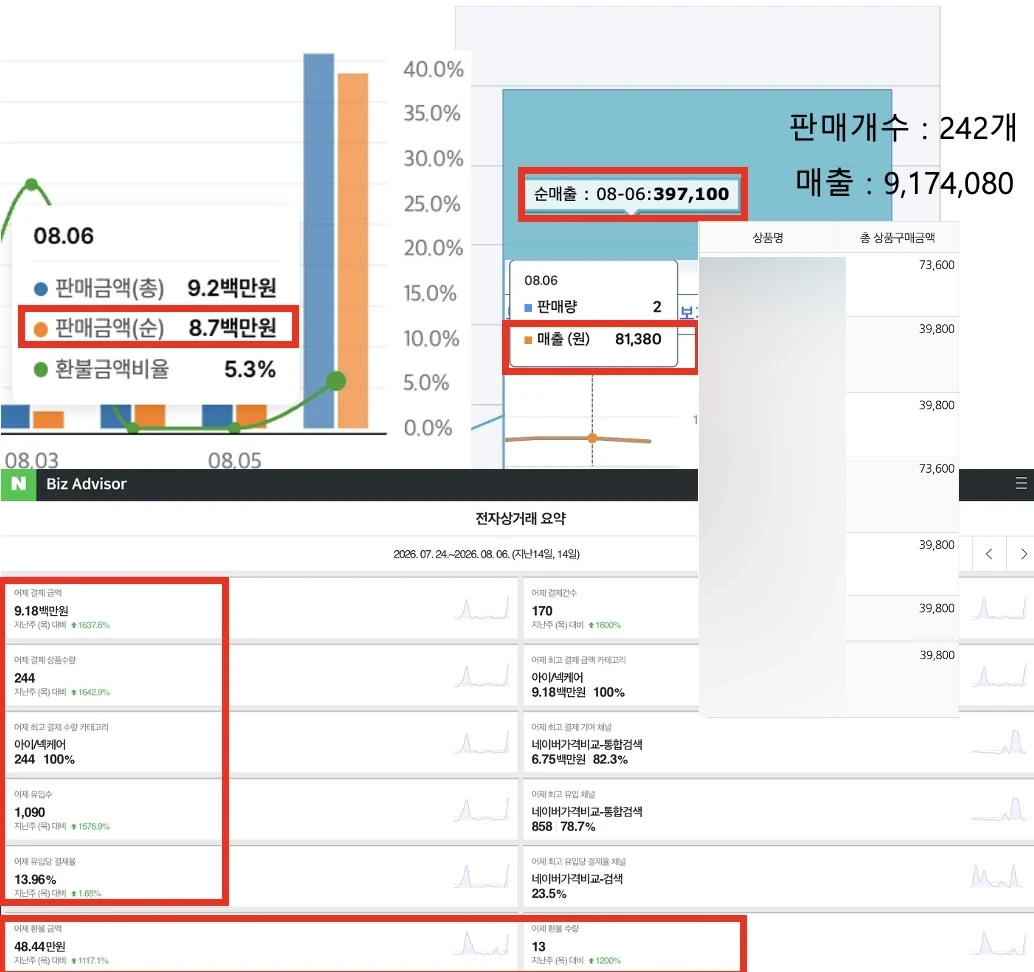Click the 1576.9% weekly change indicator
Image resolution: width=1034 pixels, height=972 pixels.
[x=90, y=826]
